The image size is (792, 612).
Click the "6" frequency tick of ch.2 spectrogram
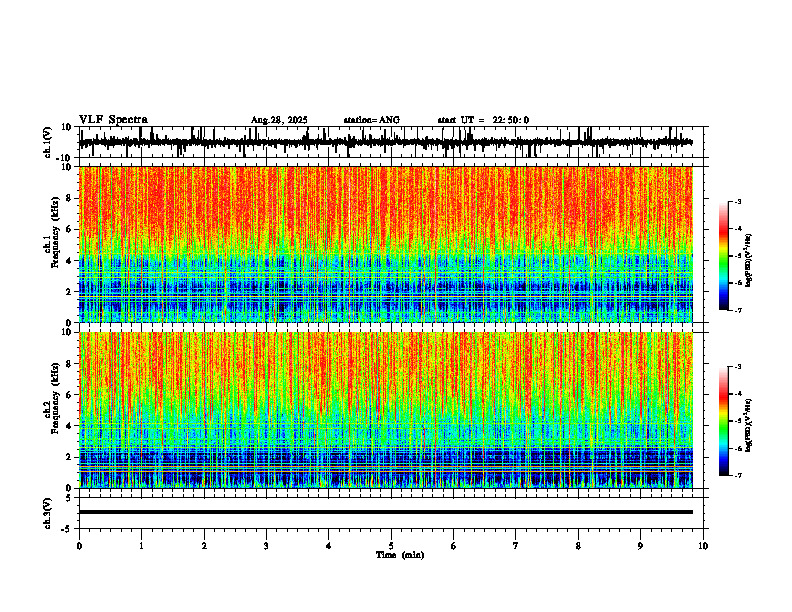[x=69, y=395]
